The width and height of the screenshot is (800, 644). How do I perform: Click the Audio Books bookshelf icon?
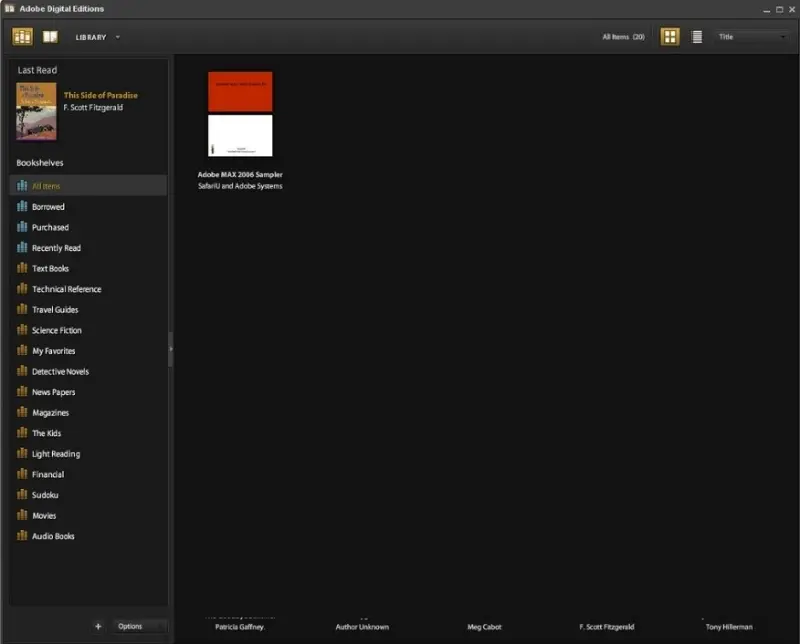click(22, 535)
